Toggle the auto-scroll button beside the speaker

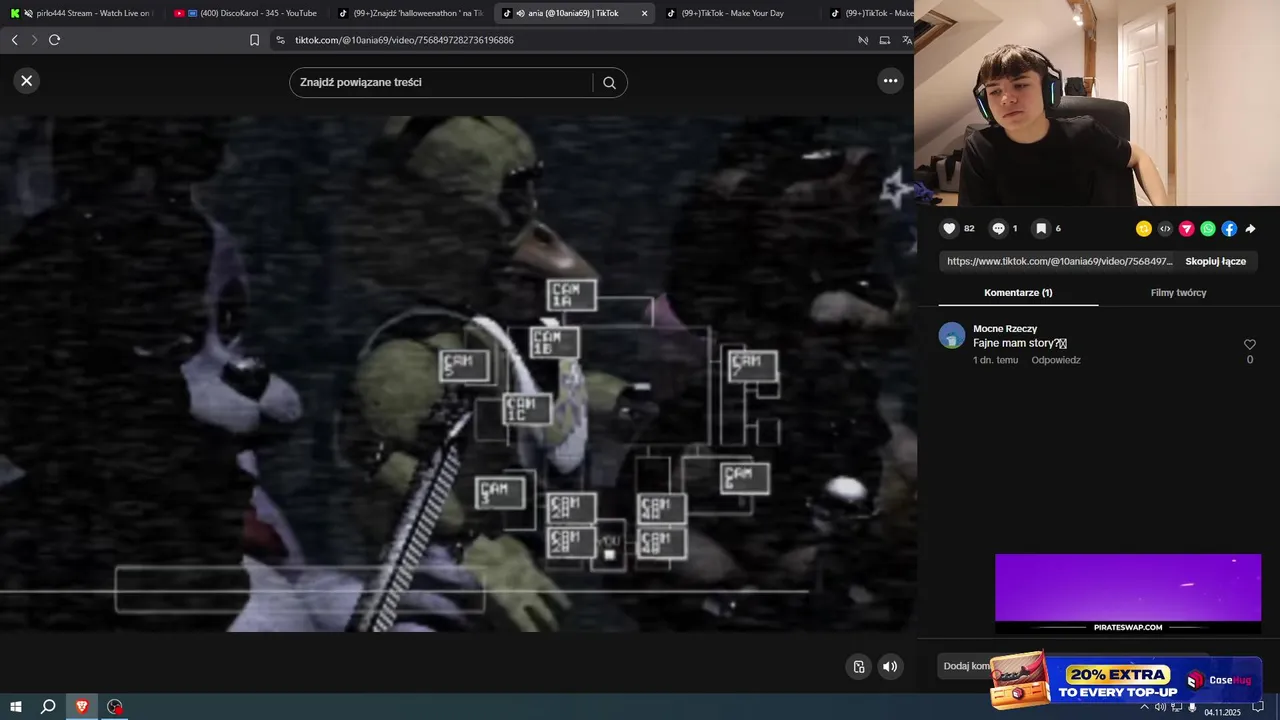point(859,667)
